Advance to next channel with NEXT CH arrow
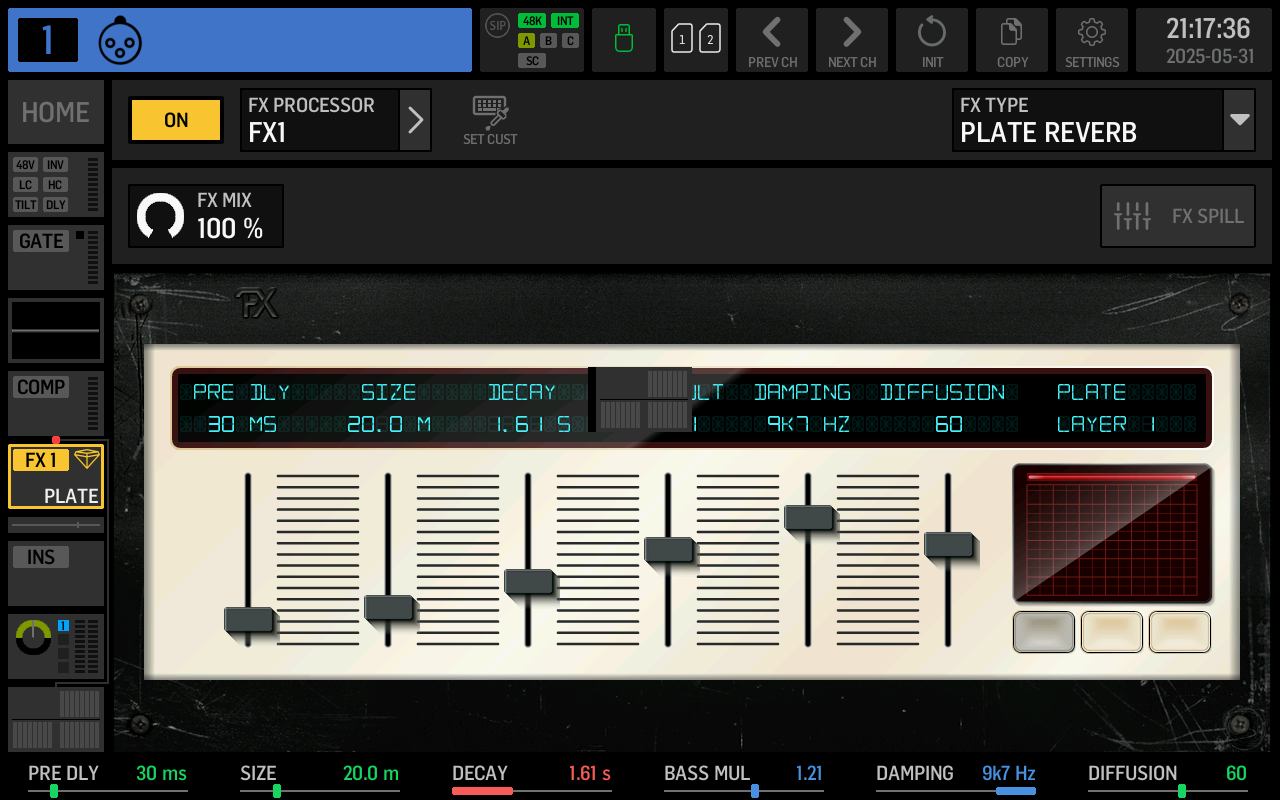 click(x=851, y=40)
